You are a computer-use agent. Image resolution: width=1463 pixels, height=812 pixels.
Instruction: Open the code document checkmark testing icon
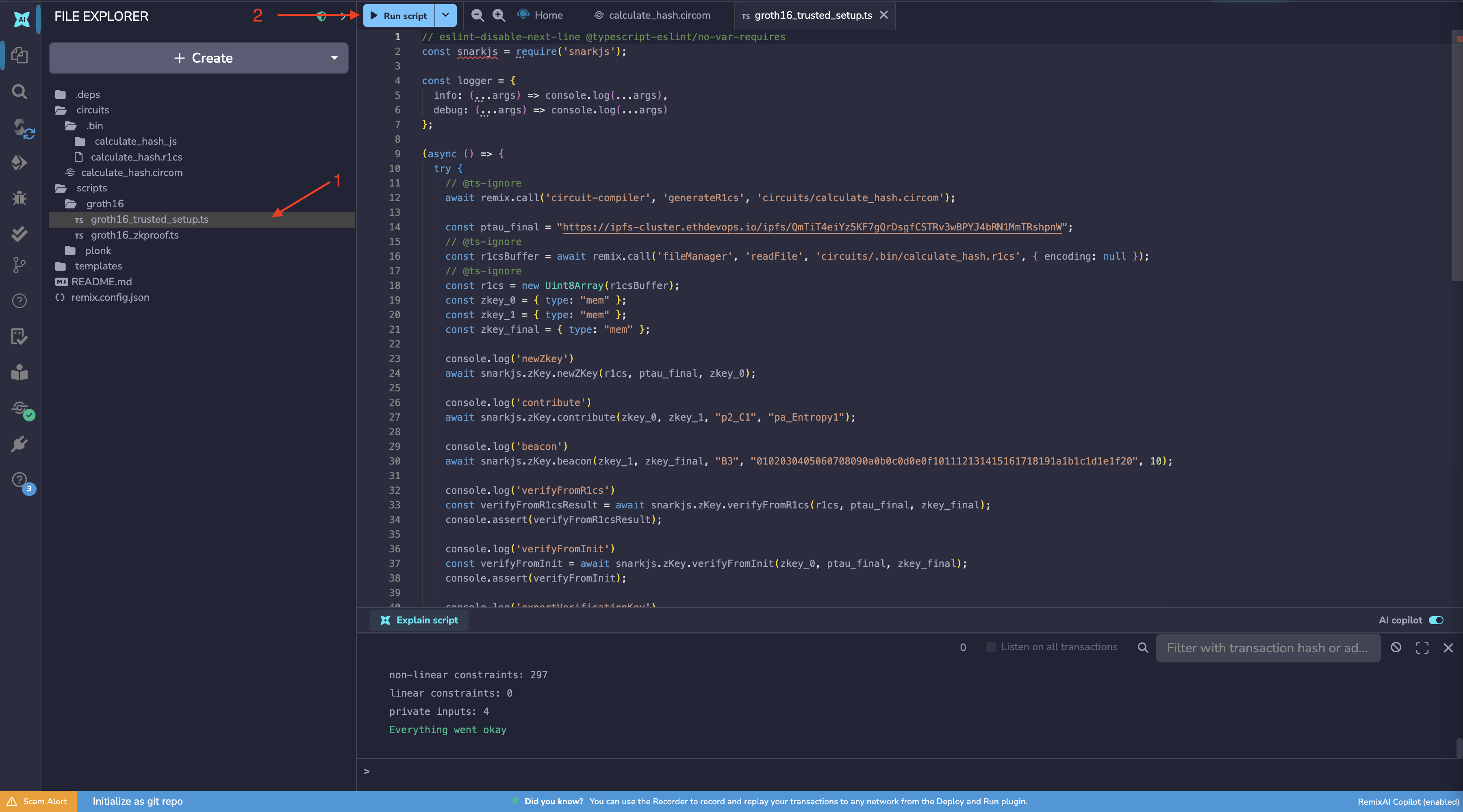pos(20,336)
